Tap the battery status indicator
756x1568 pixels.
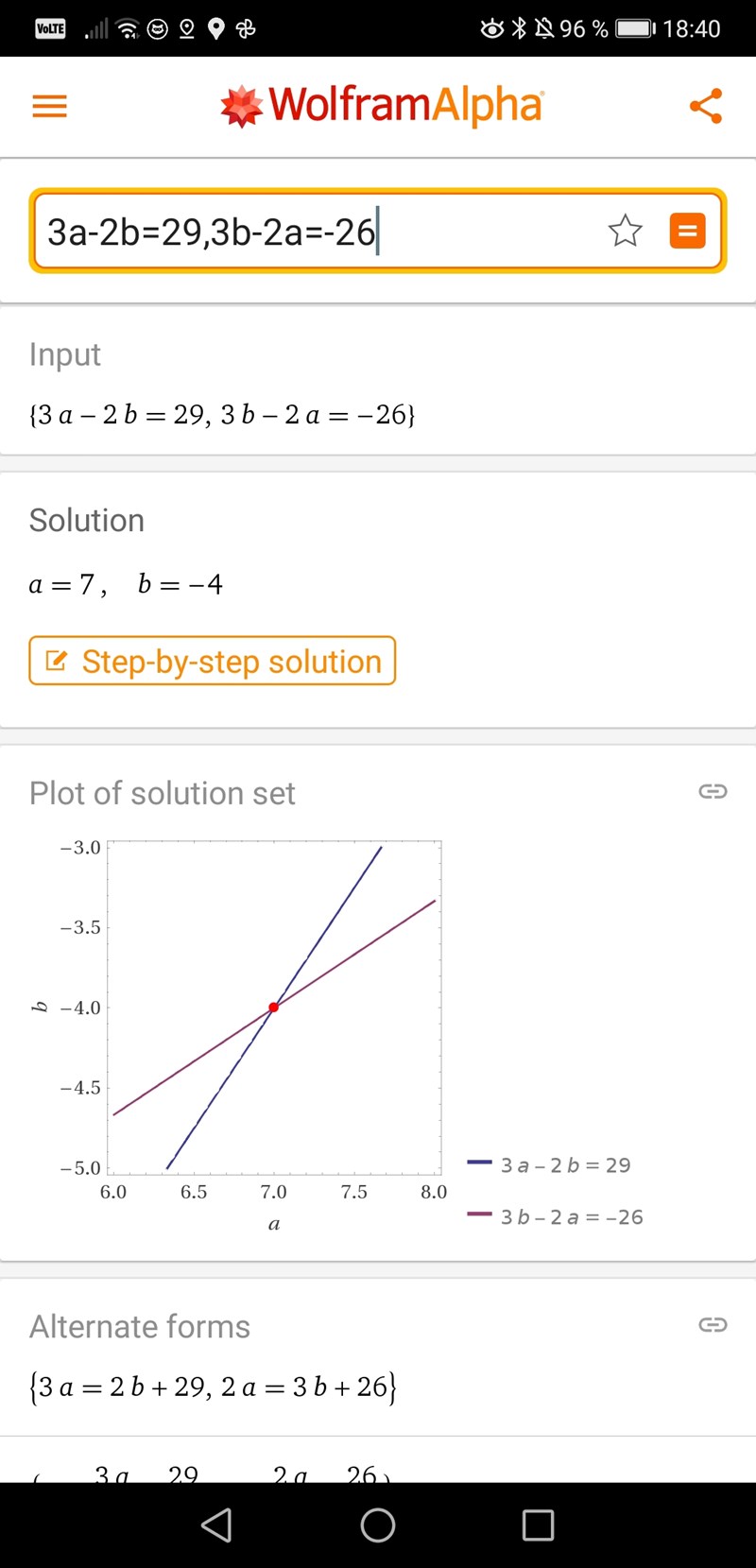pyautogui.click(x=635, y=28)
